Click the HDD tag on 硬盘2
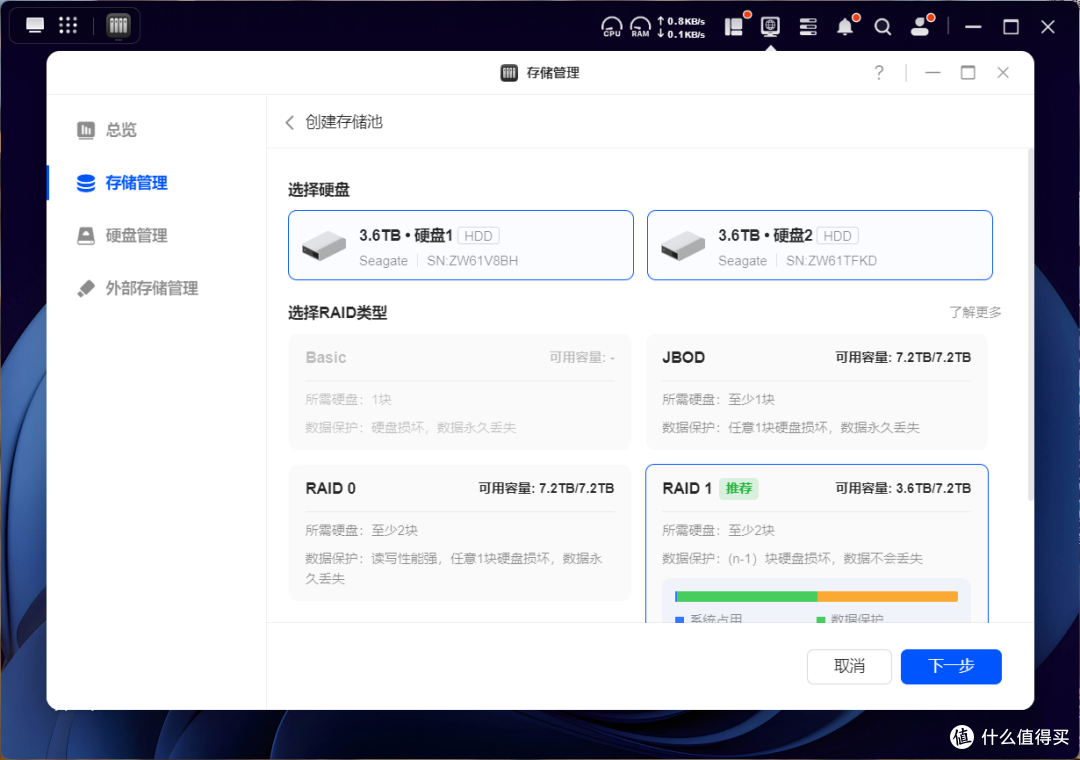This screenshot has width=1080, height=760. [x=837, y=236]
